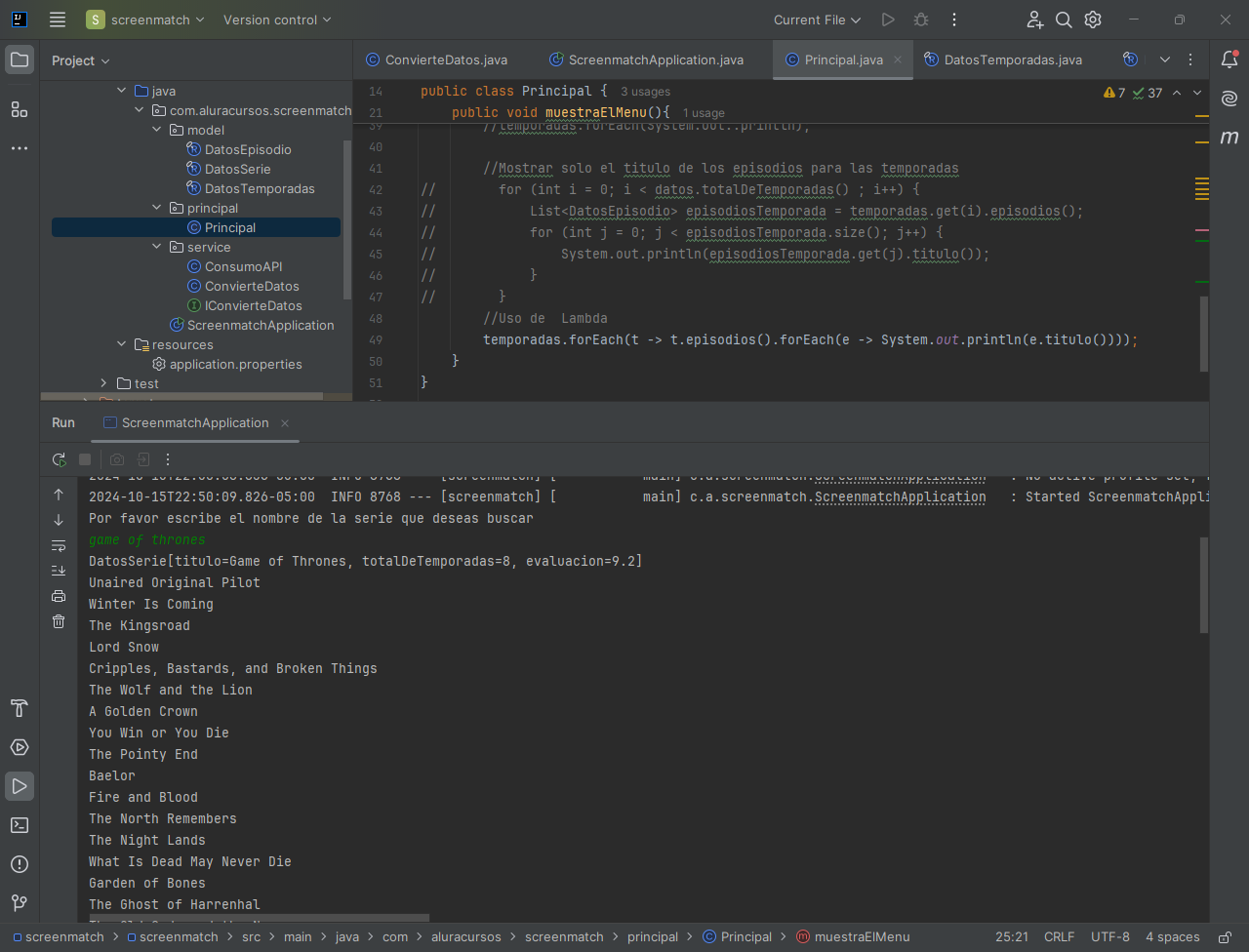Open the Services tool window
The width and height of the screenshot is (1249, 952).
click(20, 747)
